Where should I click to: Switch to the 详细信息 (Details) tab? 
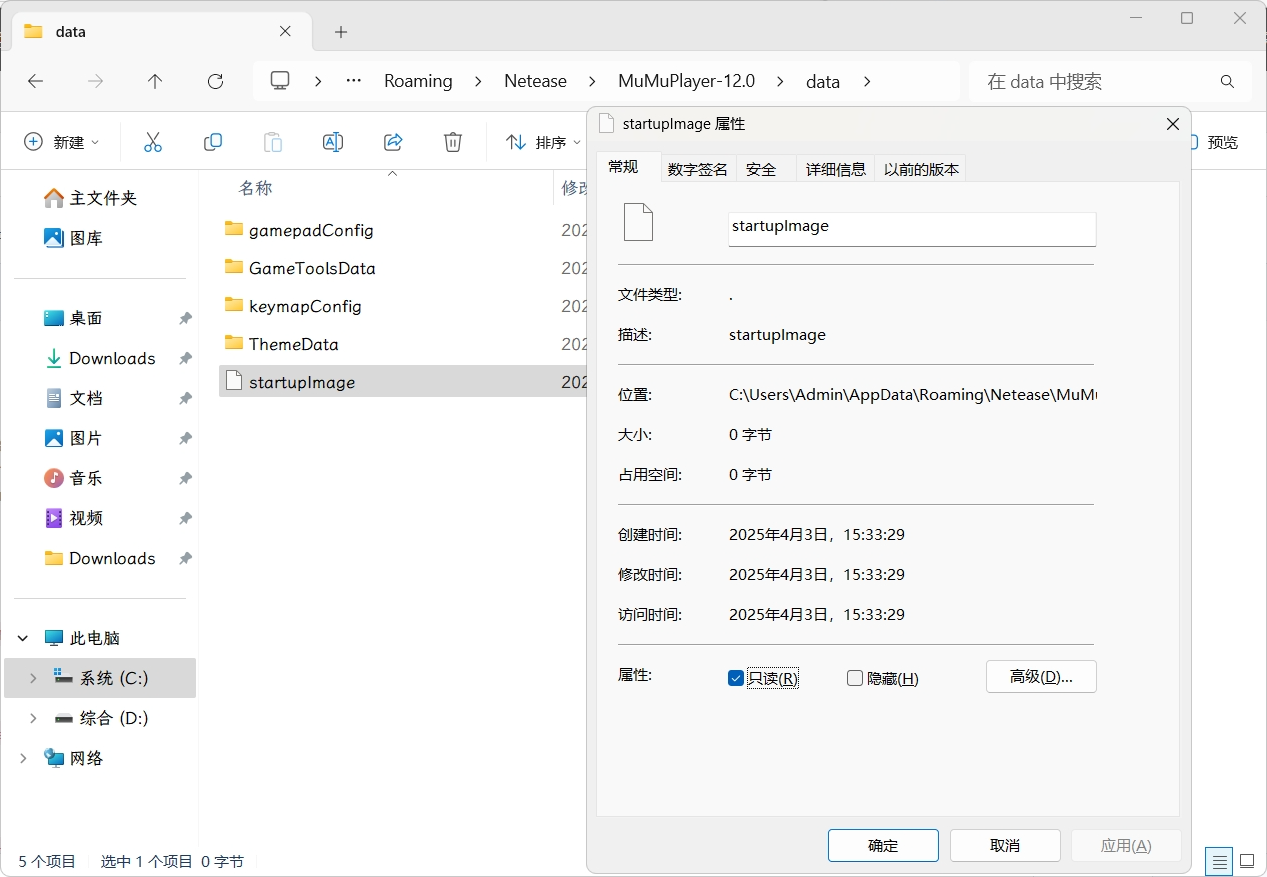[835, 168]
